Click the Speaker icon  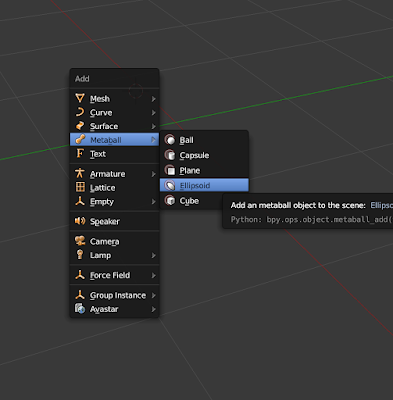tap(80, 221)
